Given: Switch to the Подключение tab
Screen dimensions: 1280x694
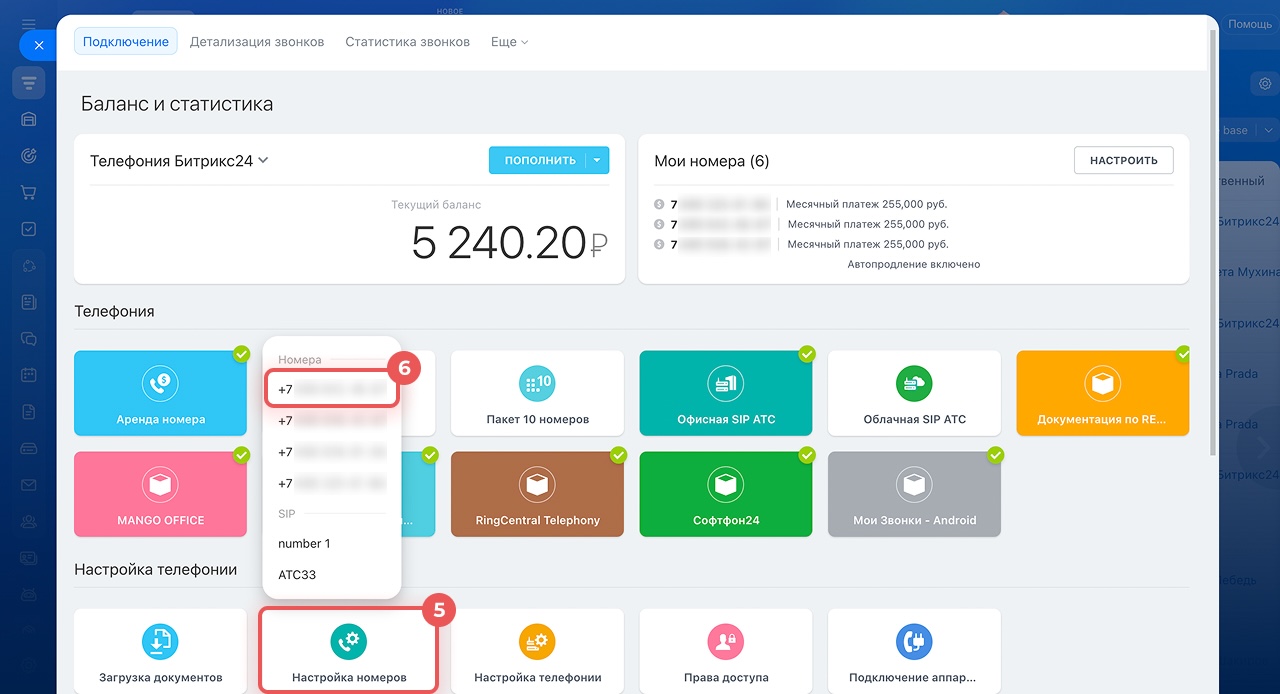Looking at the screenshot, I should tap(126, 42).
